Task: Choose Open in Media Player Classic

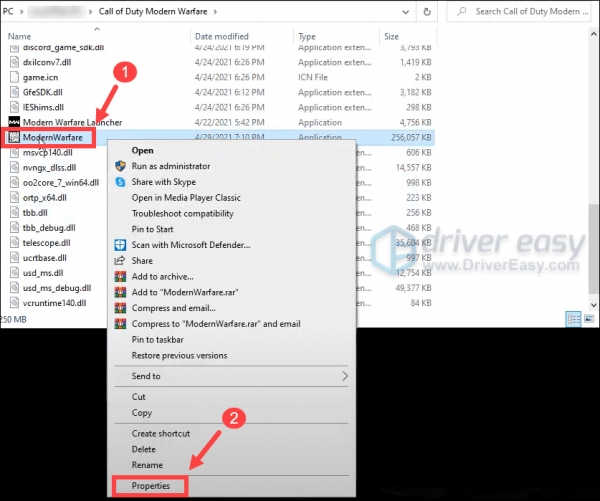Action: pyautogui.click(x=186, y=197)
